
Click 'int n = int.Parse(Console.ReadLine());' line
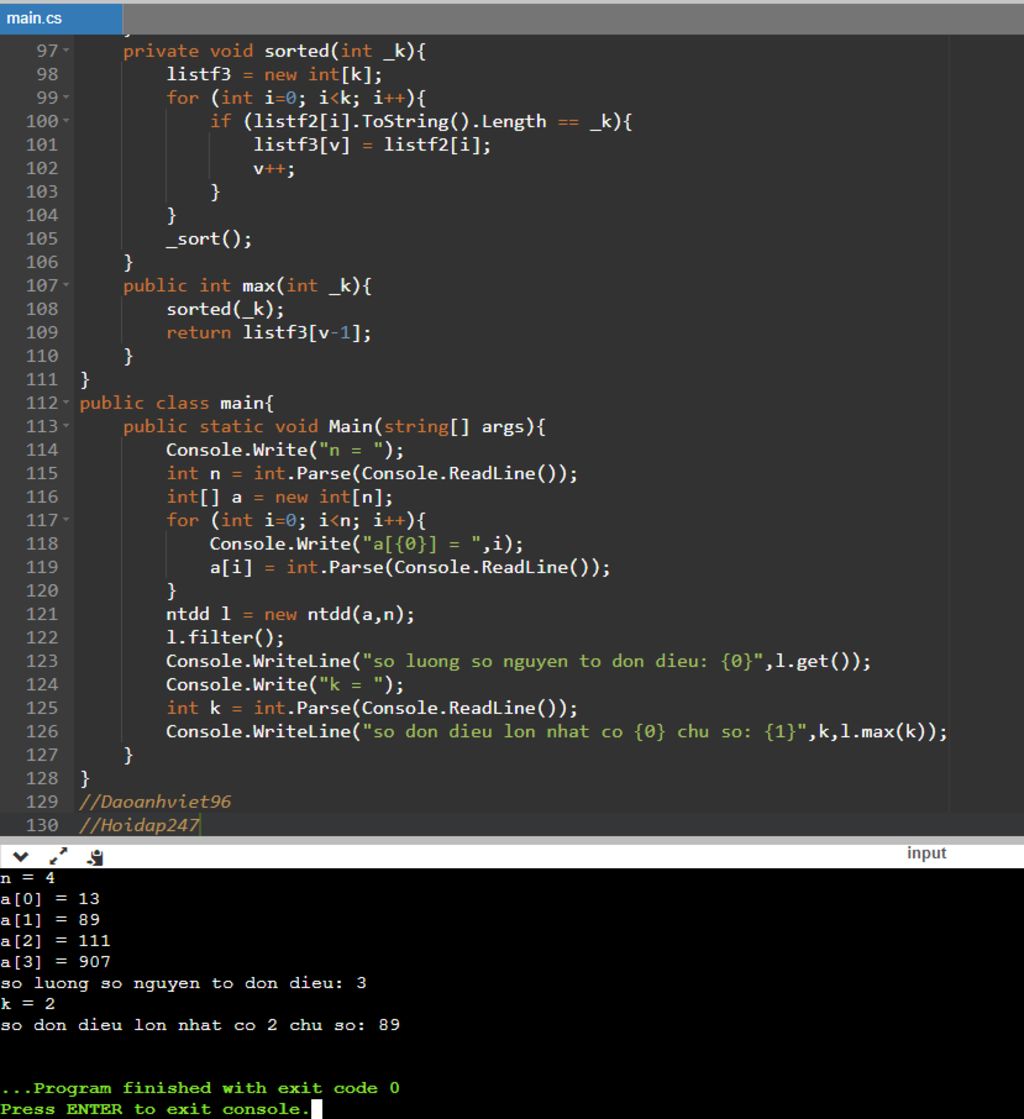[x=372, y=473]
